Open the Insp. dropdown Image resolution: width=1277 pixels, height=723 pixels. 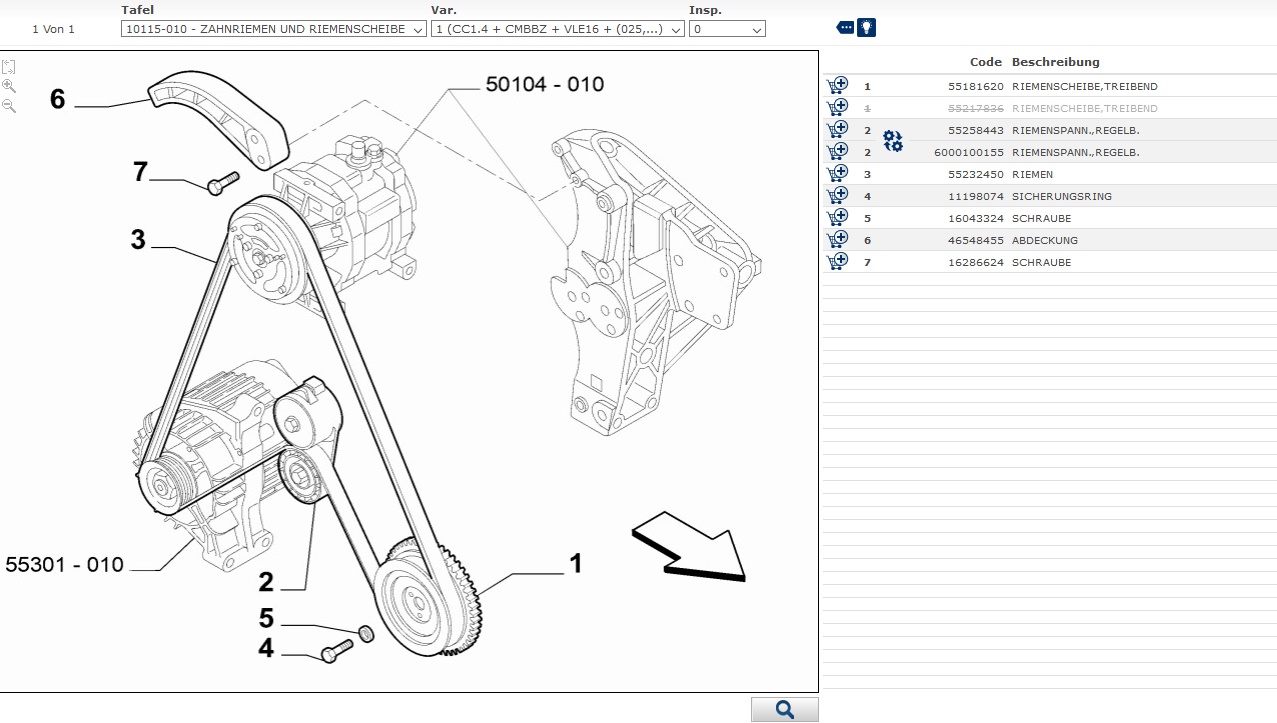pos(727,29)
